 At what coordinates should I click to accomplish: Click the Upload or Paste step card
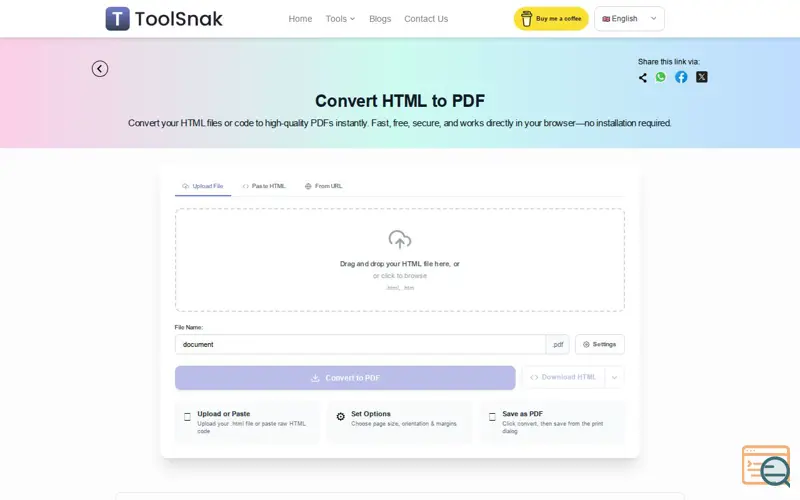pyautogui.click(x=247, y=422)
